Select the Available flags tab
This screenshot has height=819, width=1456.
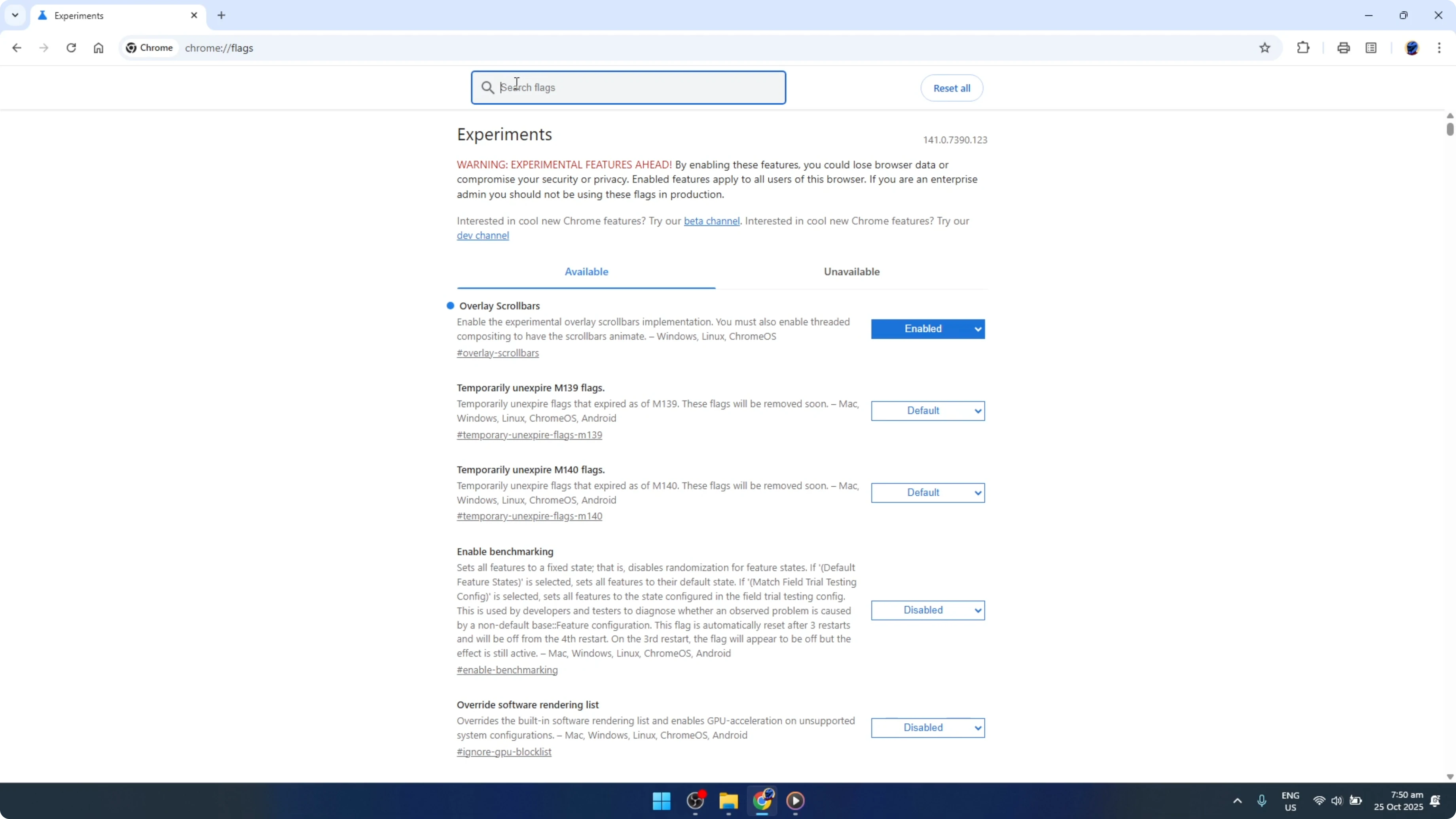click(586, 271)
